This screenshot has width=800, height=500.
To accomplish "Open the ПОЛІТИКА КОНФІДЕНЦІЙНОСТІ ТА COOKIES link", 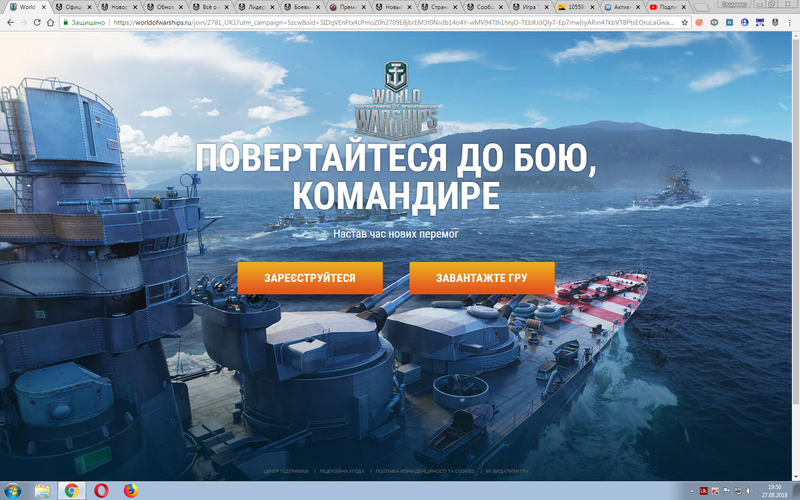I will click(425, 471).
